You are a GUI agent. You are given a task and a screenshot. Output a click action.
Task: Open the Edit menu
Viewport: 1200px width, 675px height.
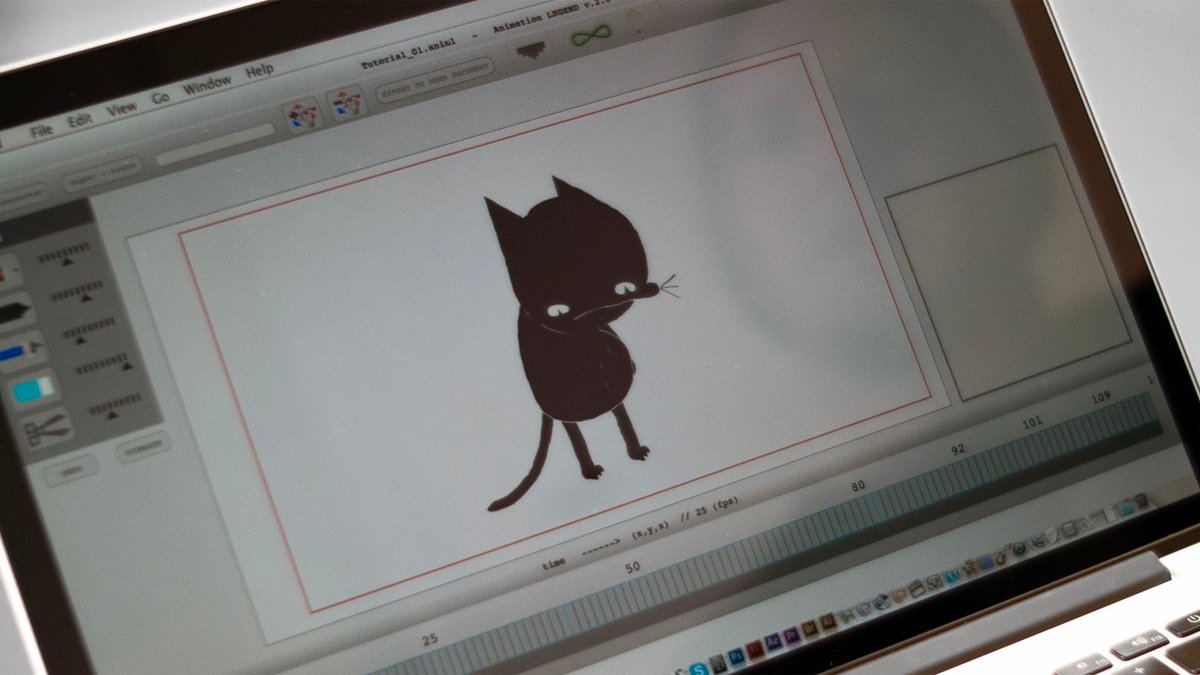(x=80, y=121)
